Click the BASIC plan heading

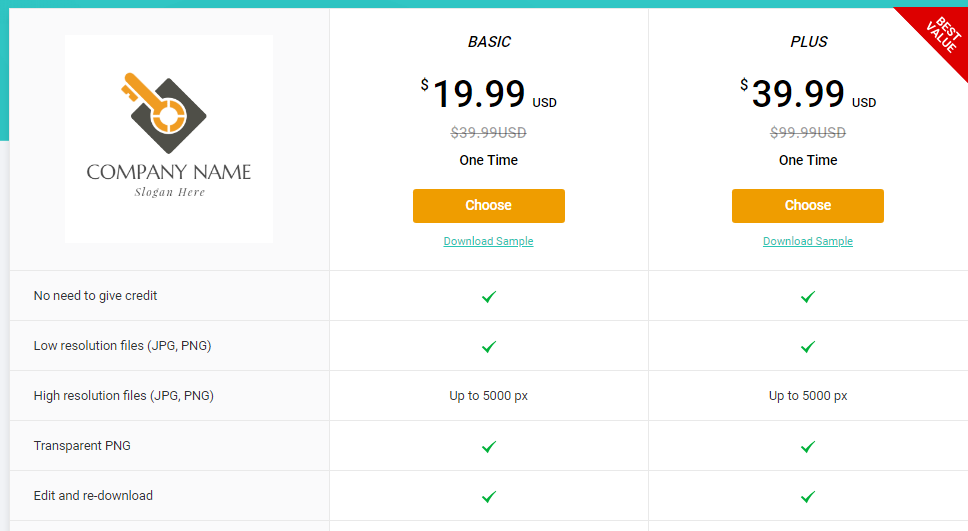(489, 42)
